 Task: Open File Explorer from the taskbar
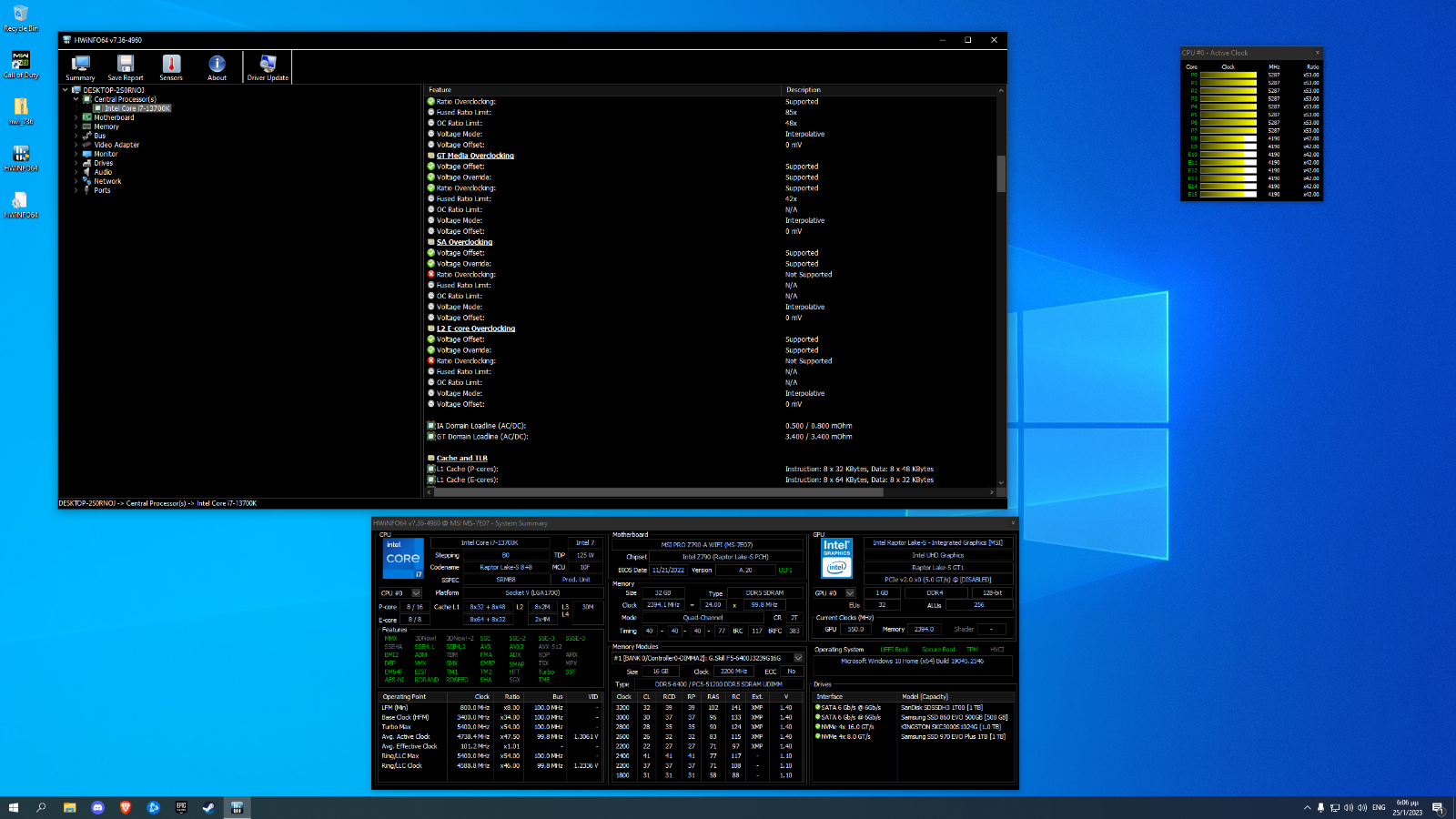[x=69, y=807]
